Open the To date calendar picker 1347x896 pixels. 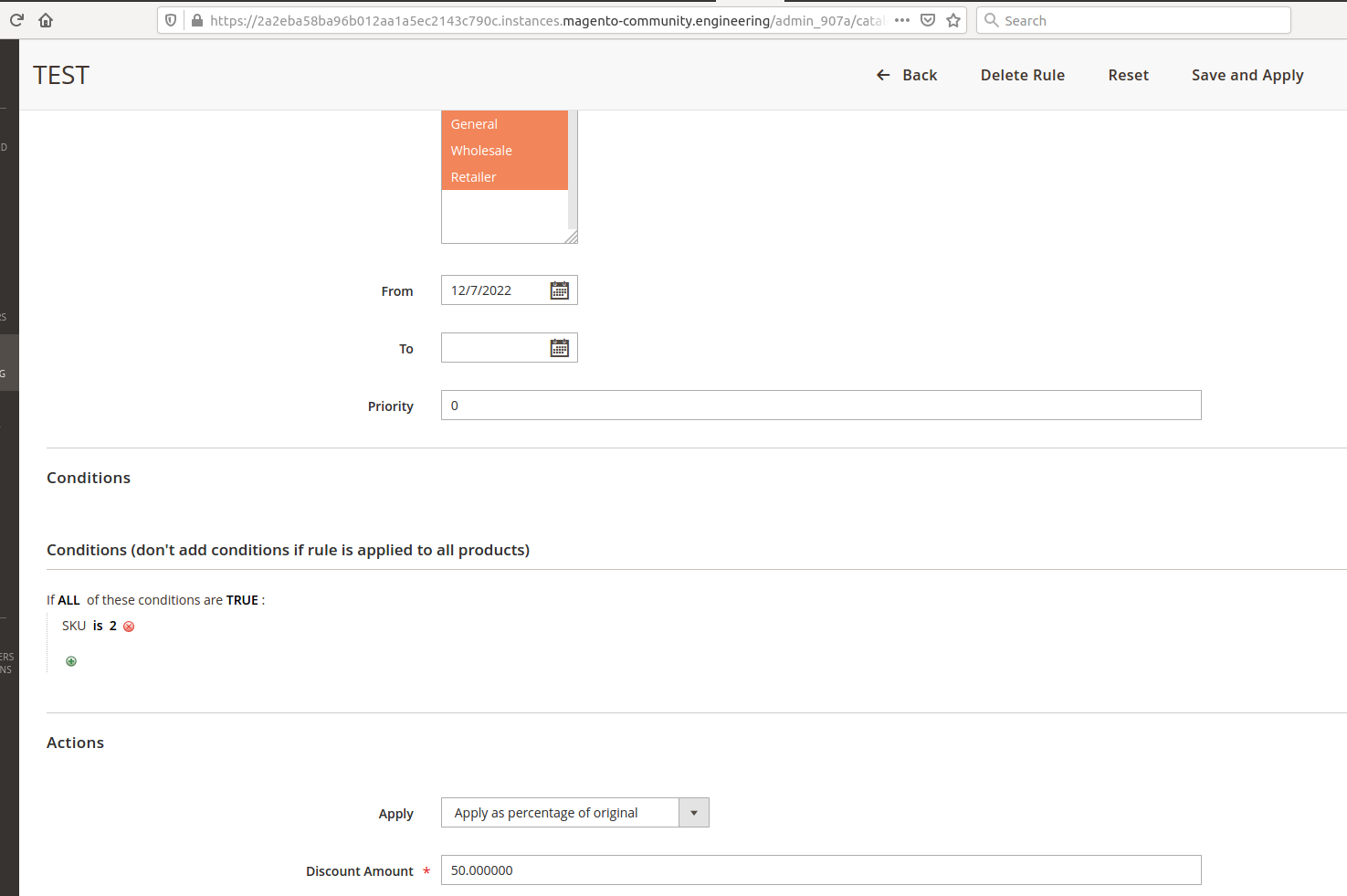[x=559, y=347]
